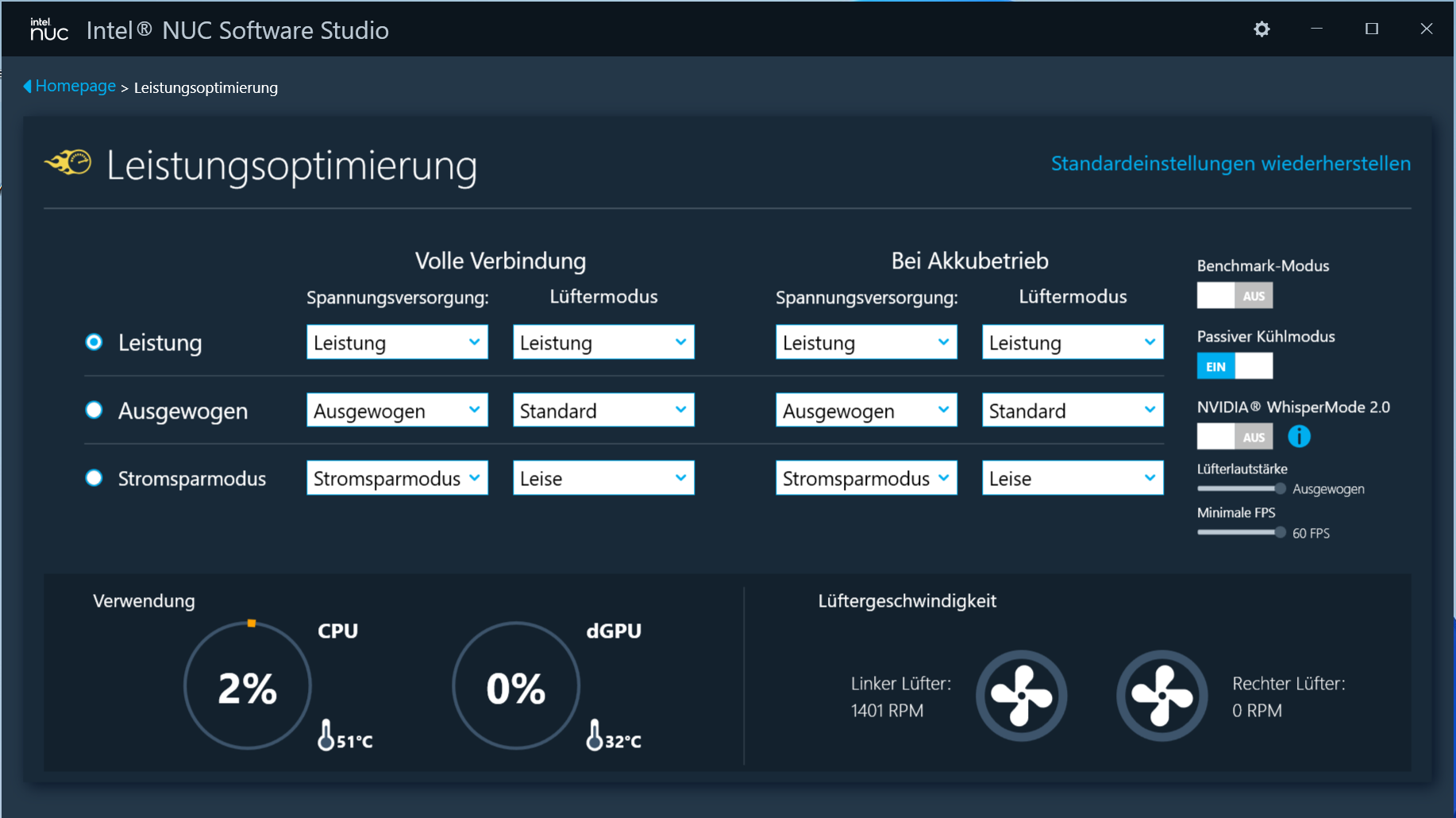Click the right fan icon
This screenshot has width=1456, height=818.
pyautogui.click(x=1162, y=696)
